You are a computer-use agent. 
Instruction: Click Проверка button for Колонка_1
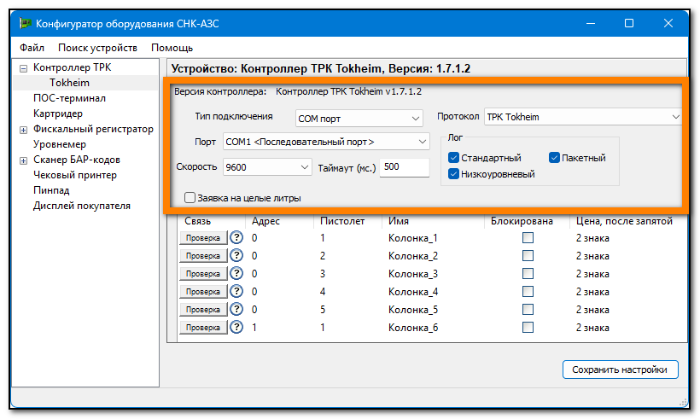tap(203, 238)
